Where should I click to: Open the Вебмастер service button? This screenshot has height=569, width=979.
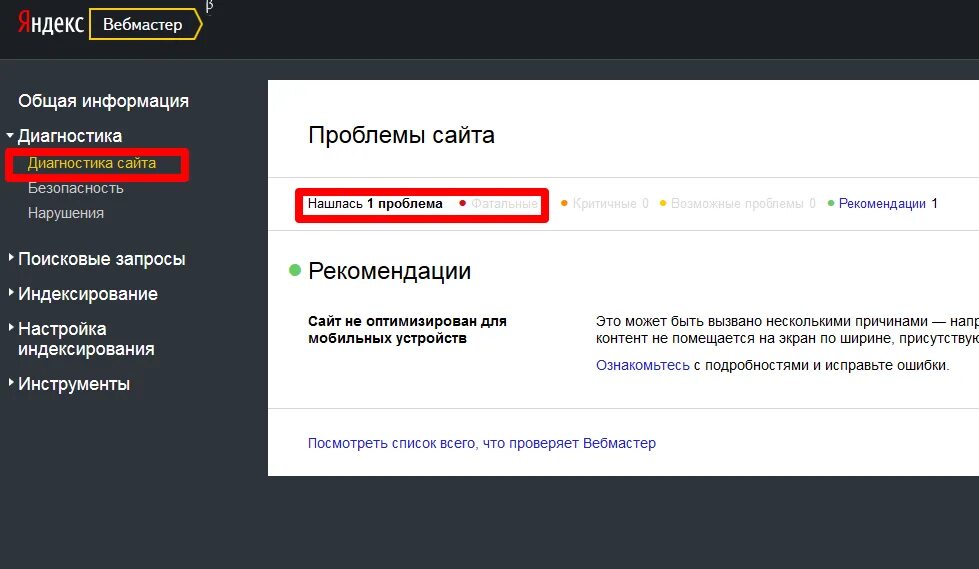[145, 24]
